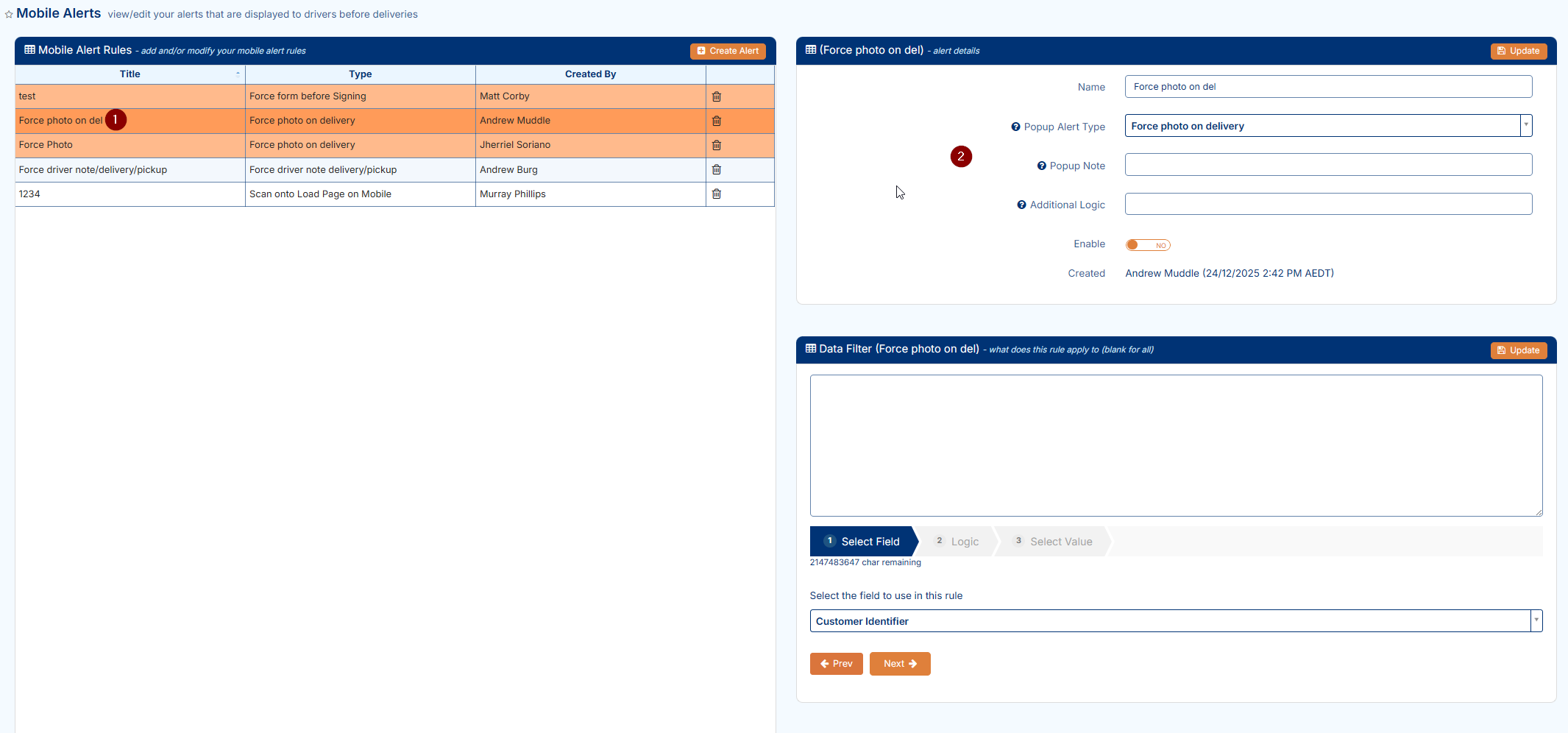Open the Additional Logic help icon
This screenshot has height=733, width=1568.
coord(1021,205)
